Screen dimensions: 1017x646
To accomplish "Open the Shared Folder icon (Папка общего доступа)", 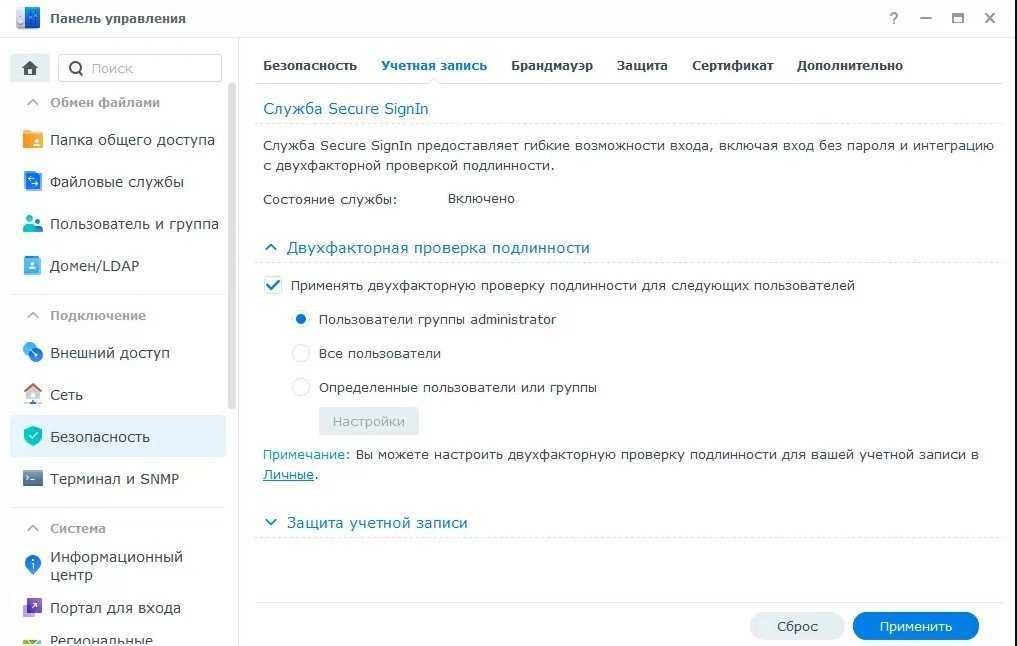I will click(33, 140).
